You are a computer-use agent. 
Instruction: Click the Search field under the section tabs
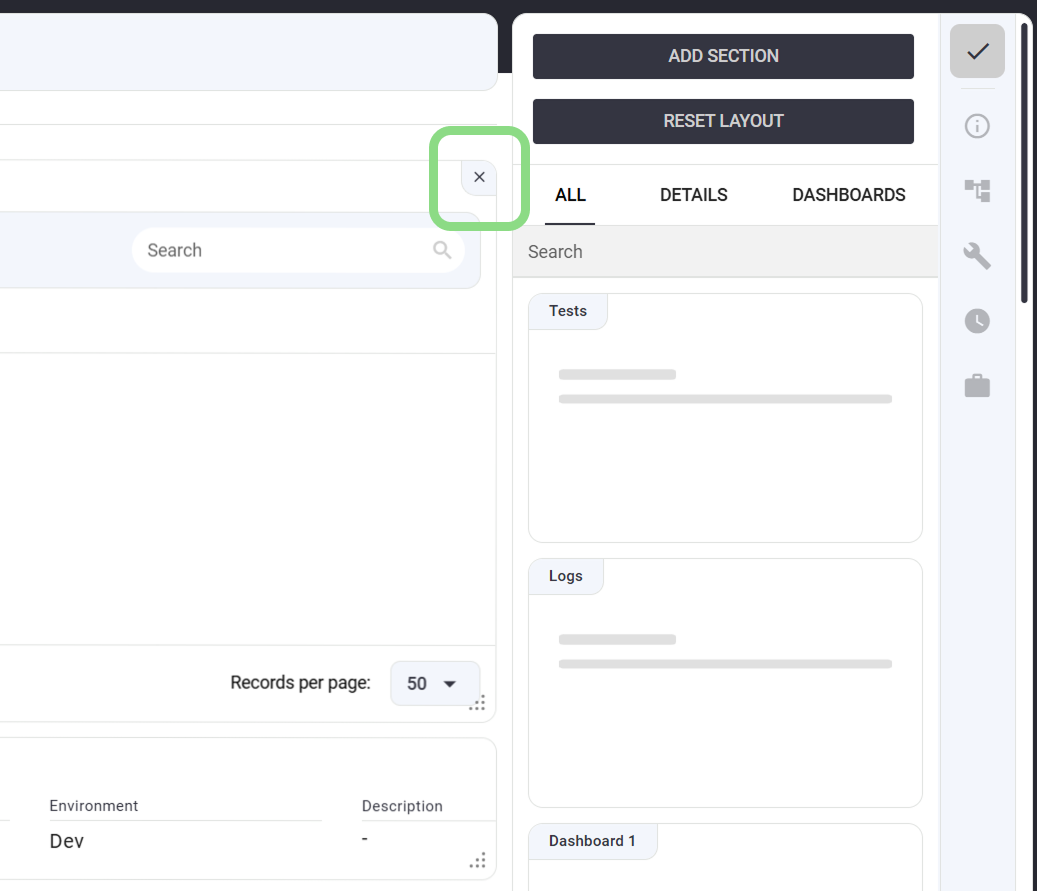tap(725, 252)
